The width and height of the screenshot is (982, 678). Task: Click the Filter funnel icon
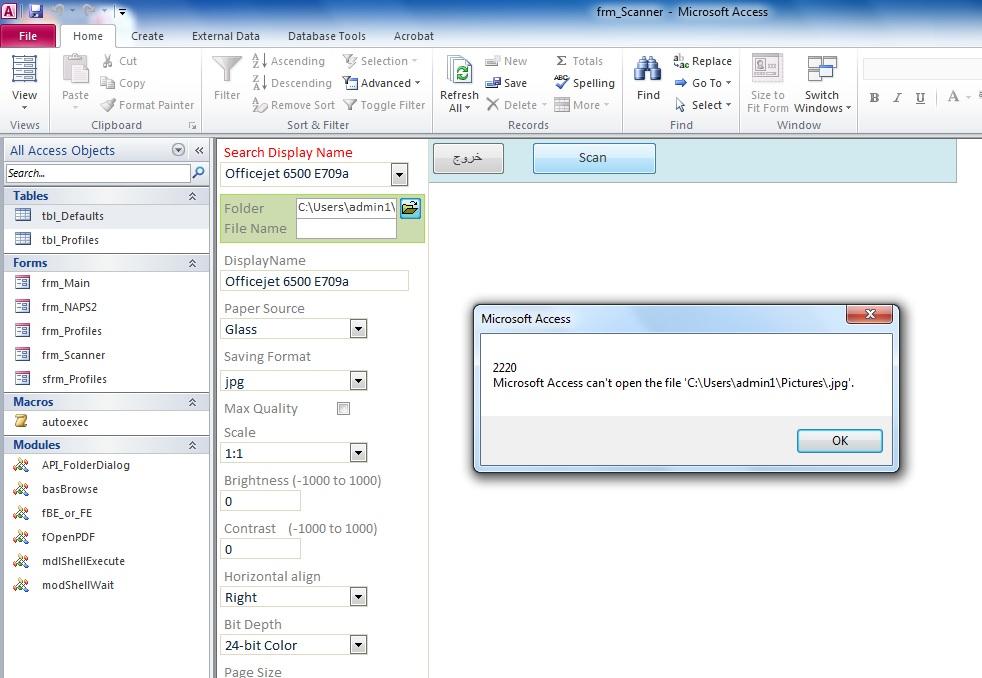pyautogui.click(x=227, y=69)
